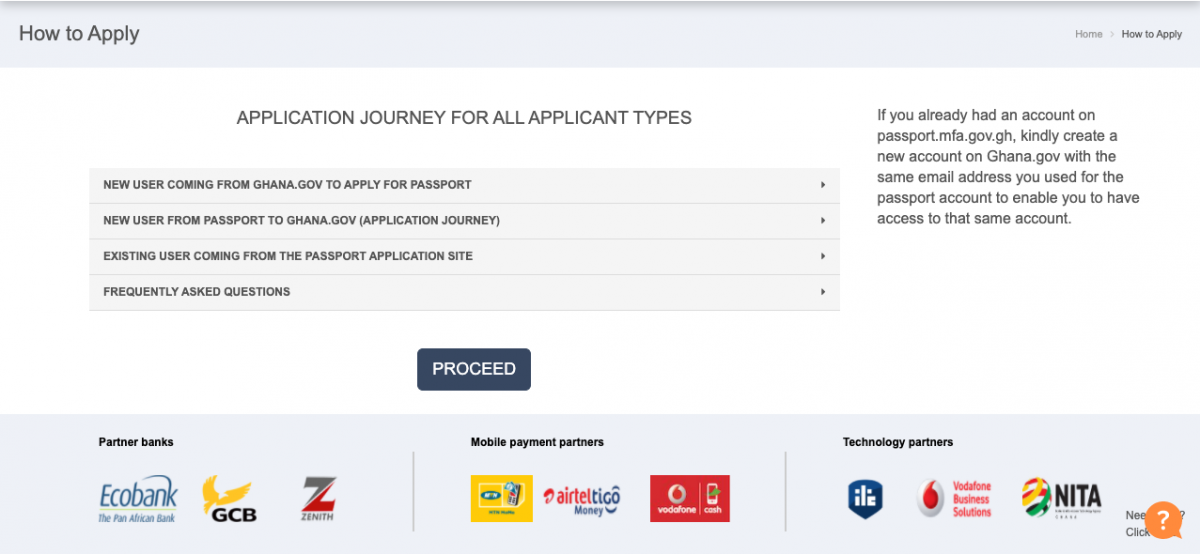This screenshot has width=1200, height=554.
Task: Click the Ecobank partner logo
Action: click(138, 499)
